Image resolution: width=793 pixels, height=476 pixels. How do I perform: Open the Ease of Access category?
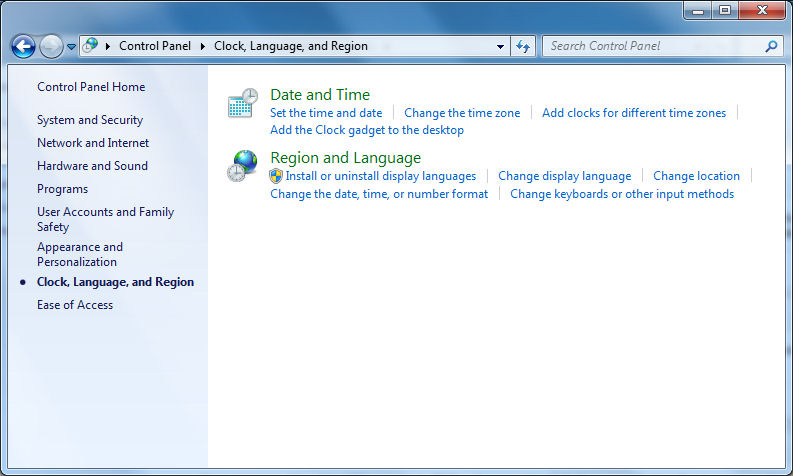point(75,305)
